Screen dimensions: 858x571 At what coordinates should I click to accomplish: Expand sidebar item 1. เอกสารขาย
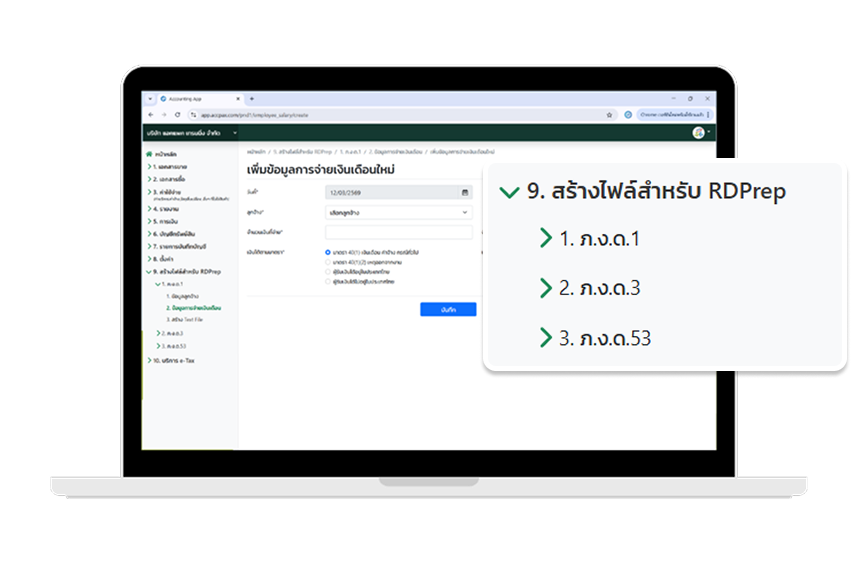pyautogui.click(x=167, y=166)
